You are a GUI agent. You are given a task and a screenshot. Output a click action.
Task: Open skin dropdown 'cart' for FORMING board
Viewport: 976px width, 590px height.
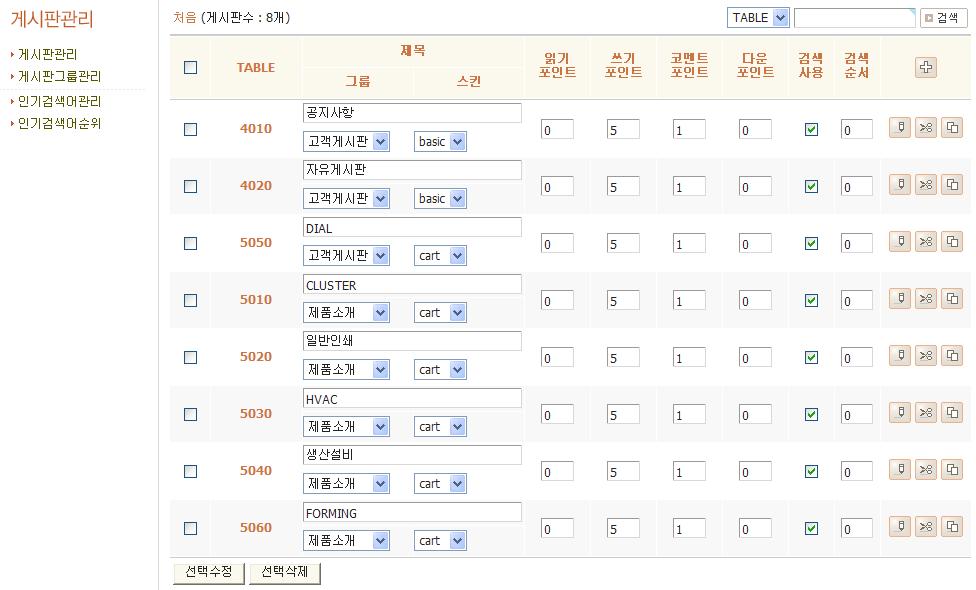coord(440,540)
